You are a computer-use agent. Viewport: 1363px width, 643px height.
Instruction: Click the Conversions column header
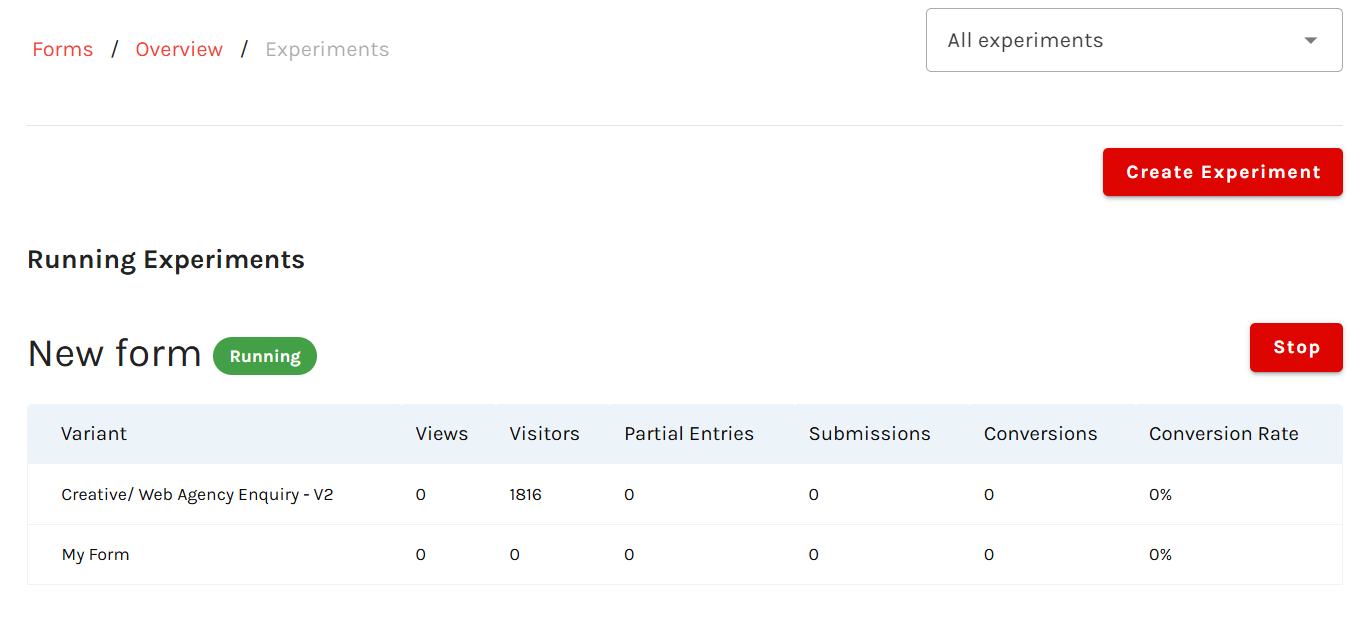pyautogui.click(x=1040, y=434)
